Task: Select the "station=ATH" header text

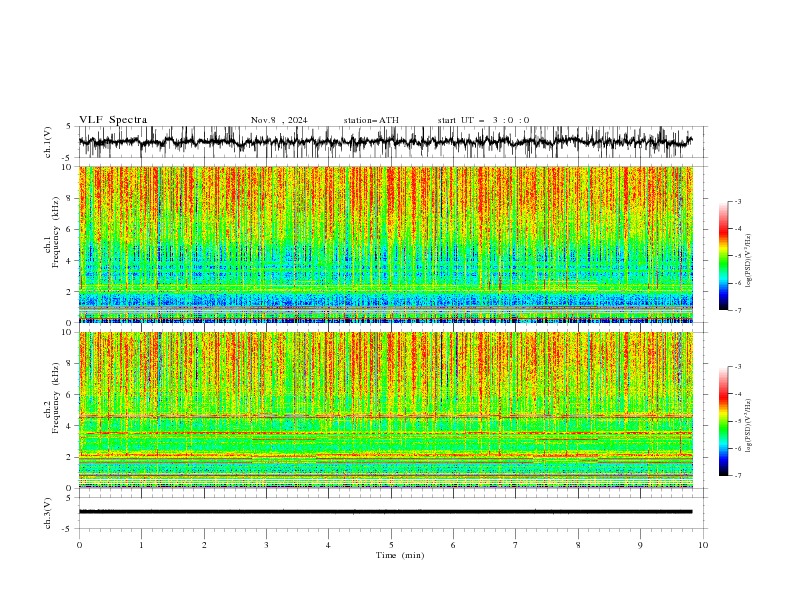Action: point(371,120)
